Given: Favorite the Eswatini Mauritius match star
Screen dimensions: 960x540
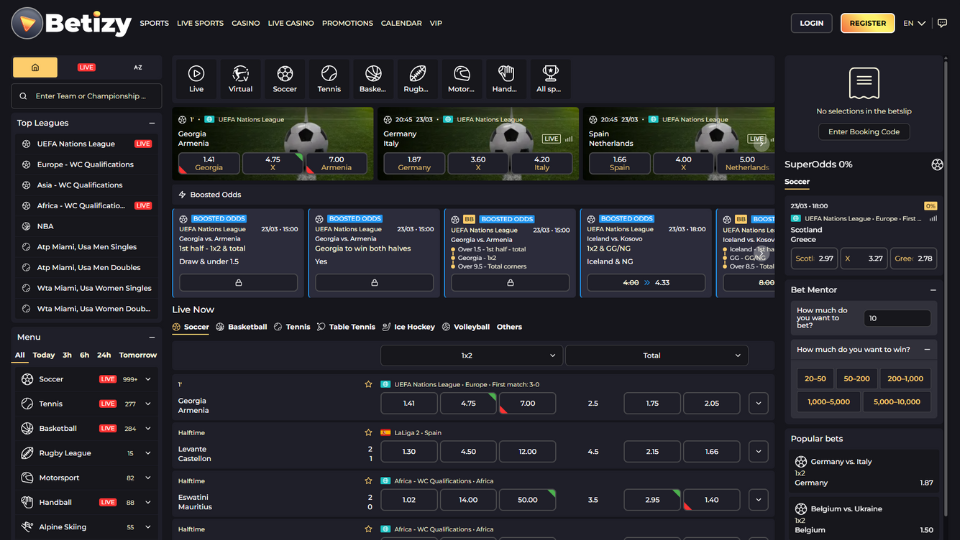Looking at the screenshot, I should [368, 481].
